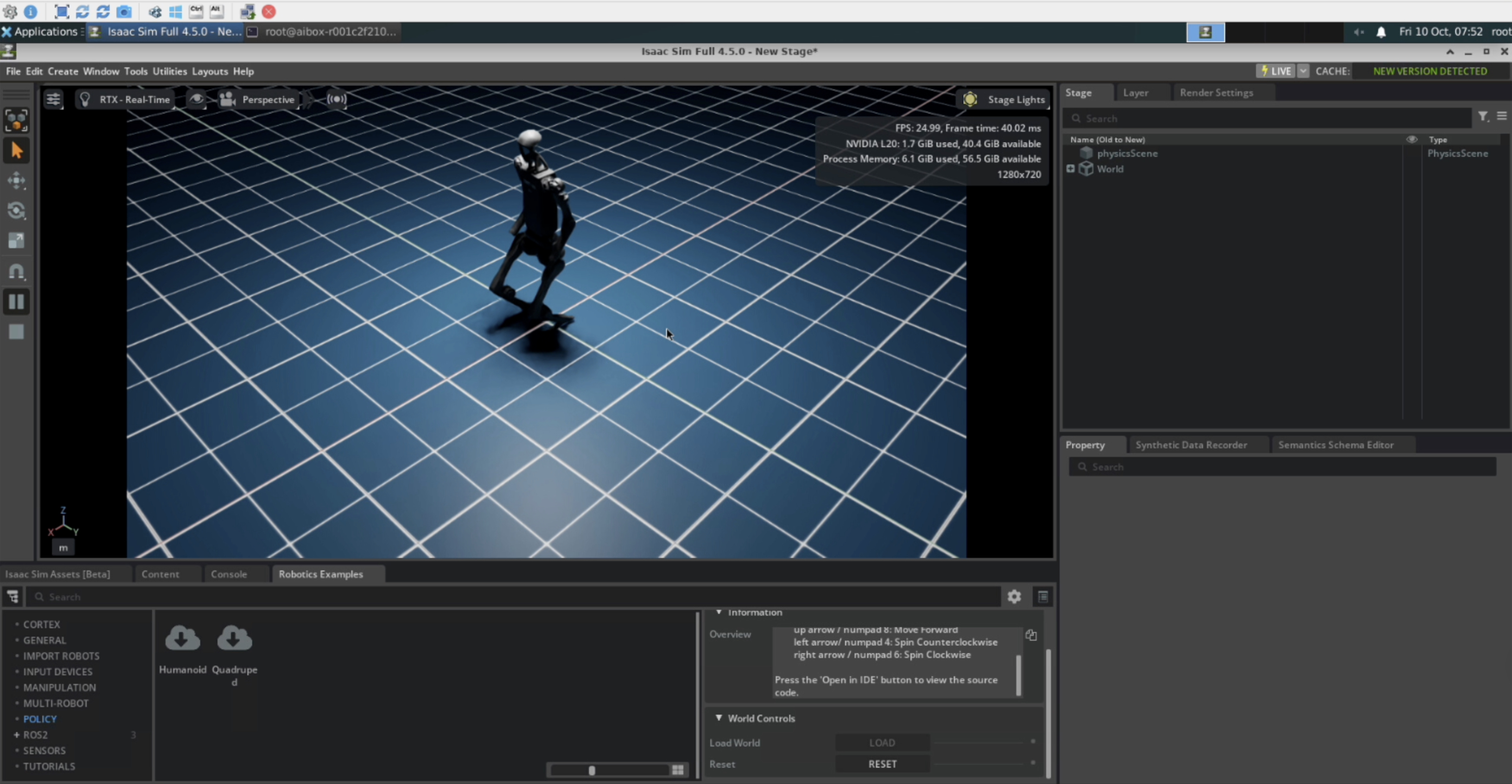The image size is (1512, 784).
Task: Click visibility eye column header in Stage
Action: click(x=1411, y=139)
